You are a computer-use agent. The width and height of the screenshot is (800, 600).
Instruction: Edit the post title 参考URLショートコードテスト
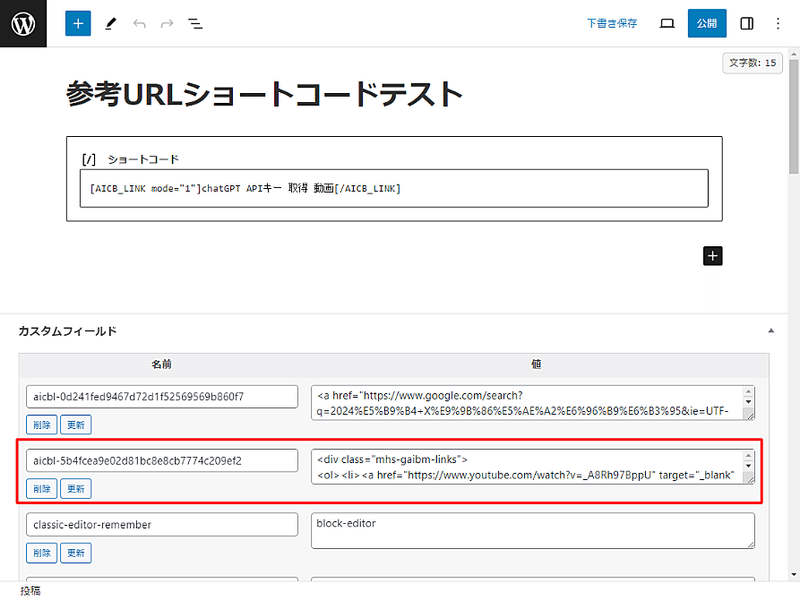[264, 94]
